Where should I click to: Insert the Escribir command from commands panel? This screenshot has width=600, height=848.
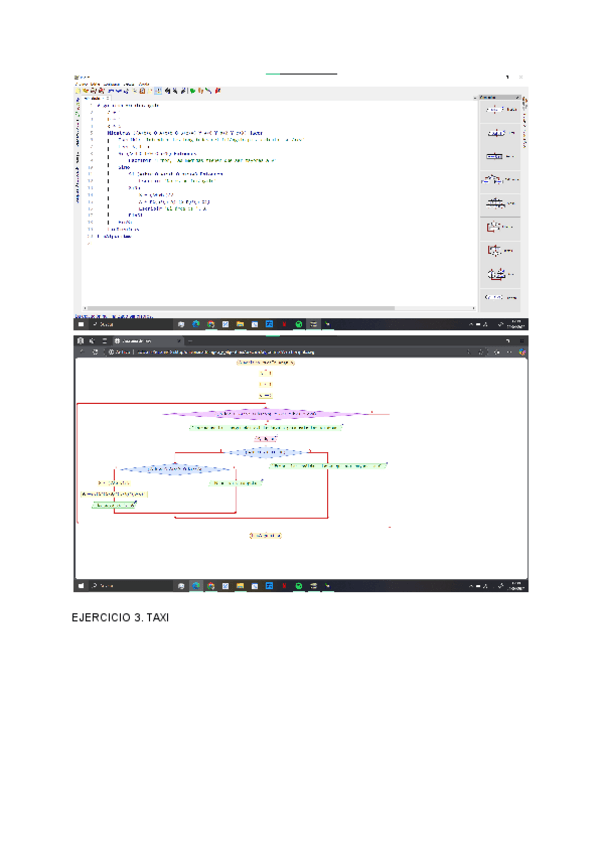click(499, 109)
